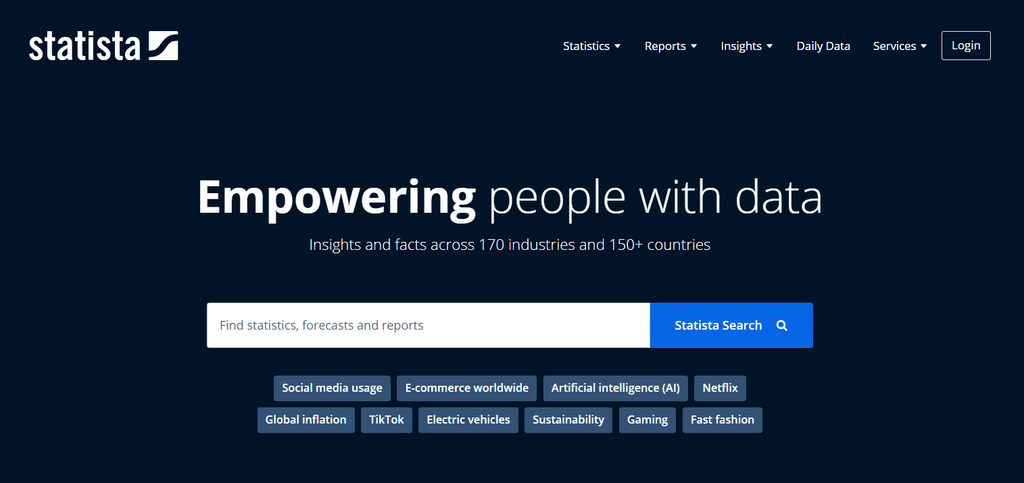Select the Gaming tag
1024x483 pixels.
[x=647, y=420]
